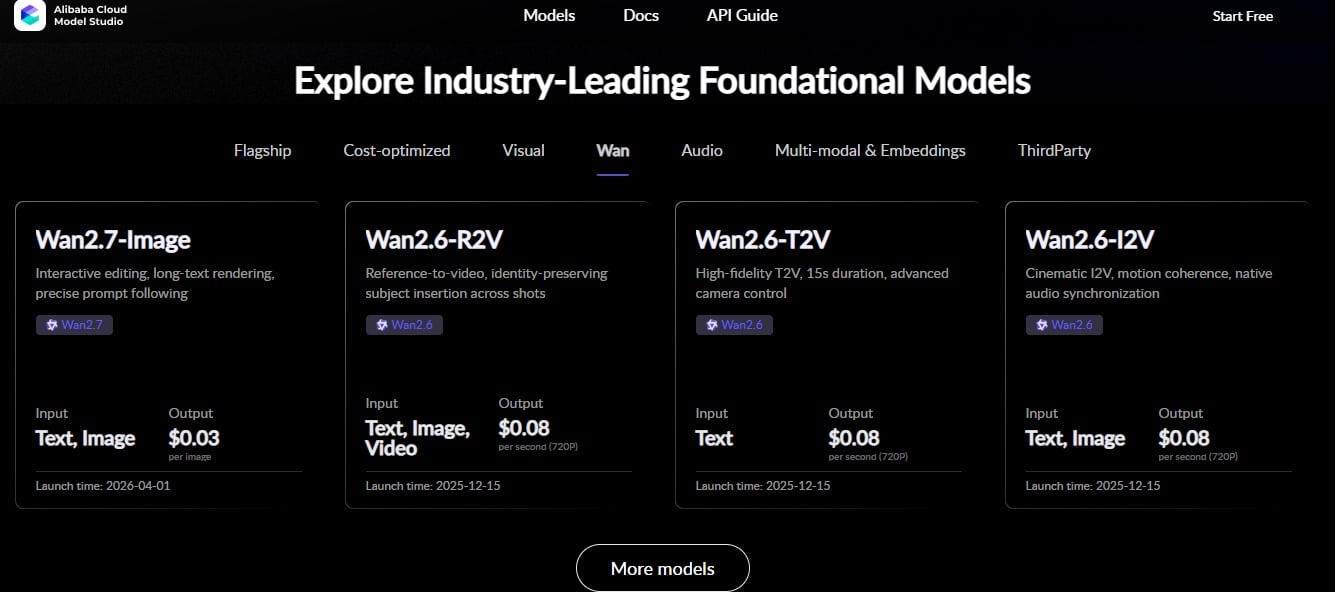Open the Multi-modal & Embeddings tab
Screen dimensions: 1336x592
tap(870, 150)
